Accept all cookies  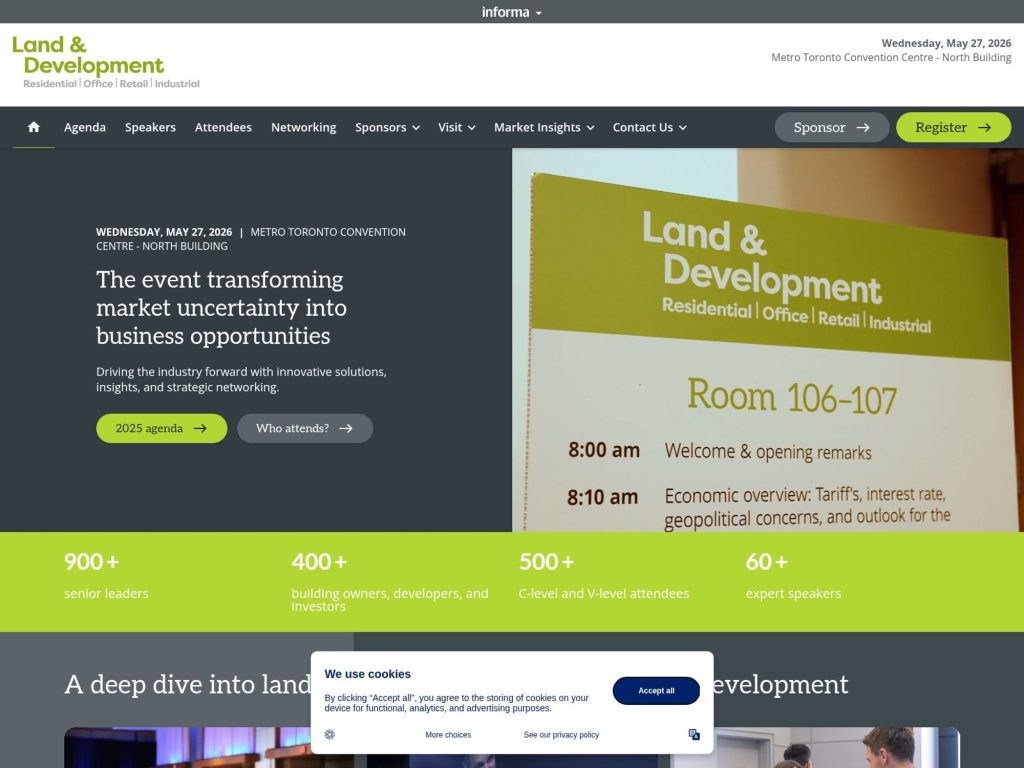click(655, 690)
